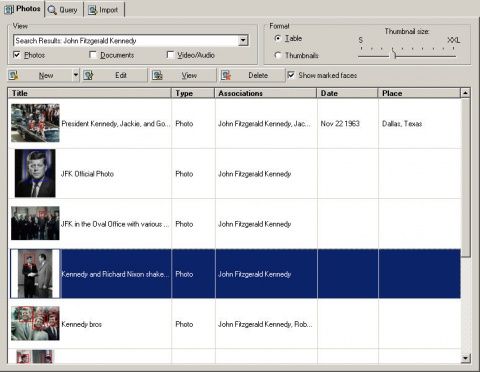Select 'JFK in the Oval Office' title
Image resolution: width=480 pixels, height=372 pixels.
(115, 224)
